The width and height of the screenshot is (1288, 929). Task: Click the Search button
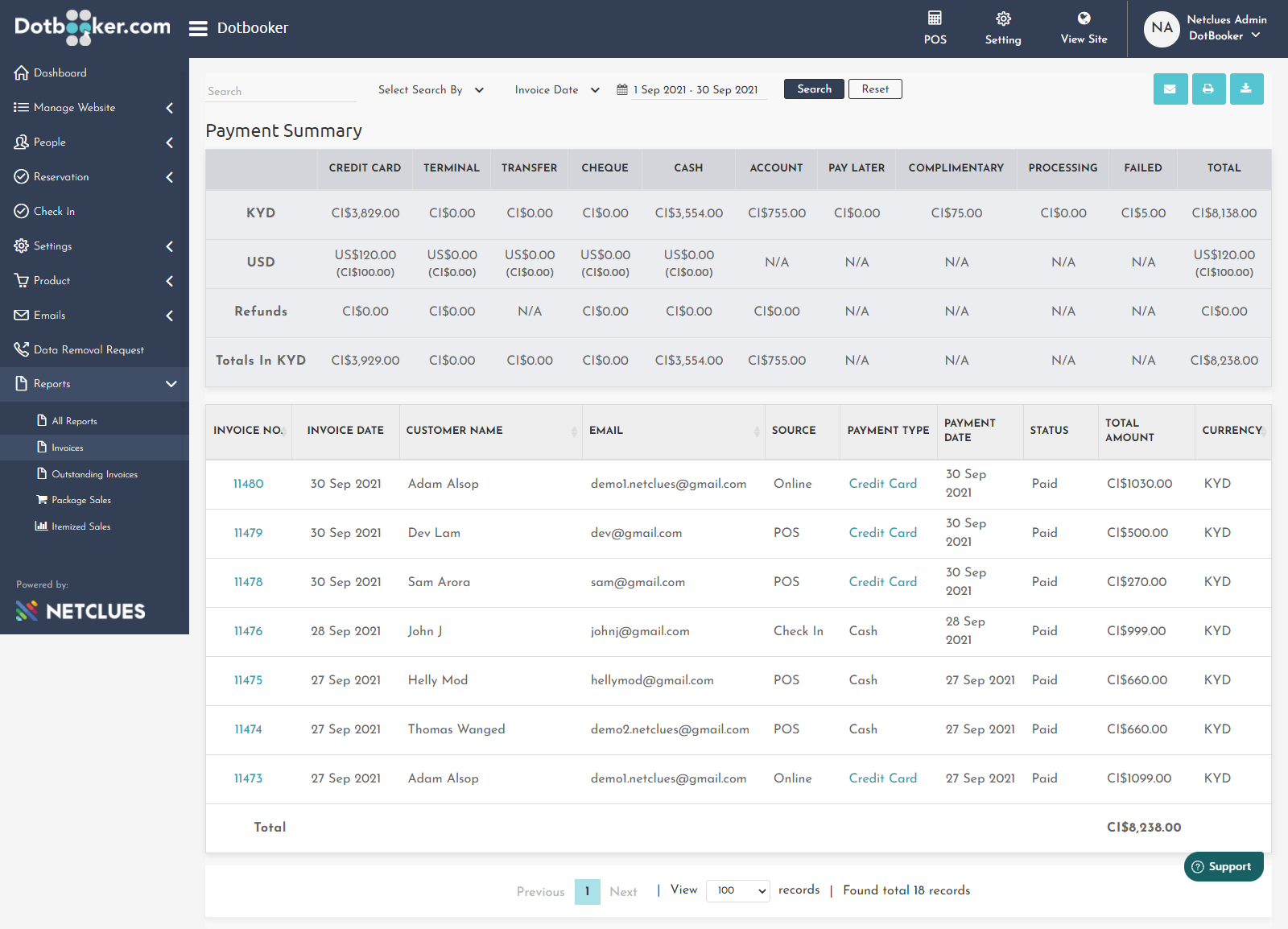(814, 89)
